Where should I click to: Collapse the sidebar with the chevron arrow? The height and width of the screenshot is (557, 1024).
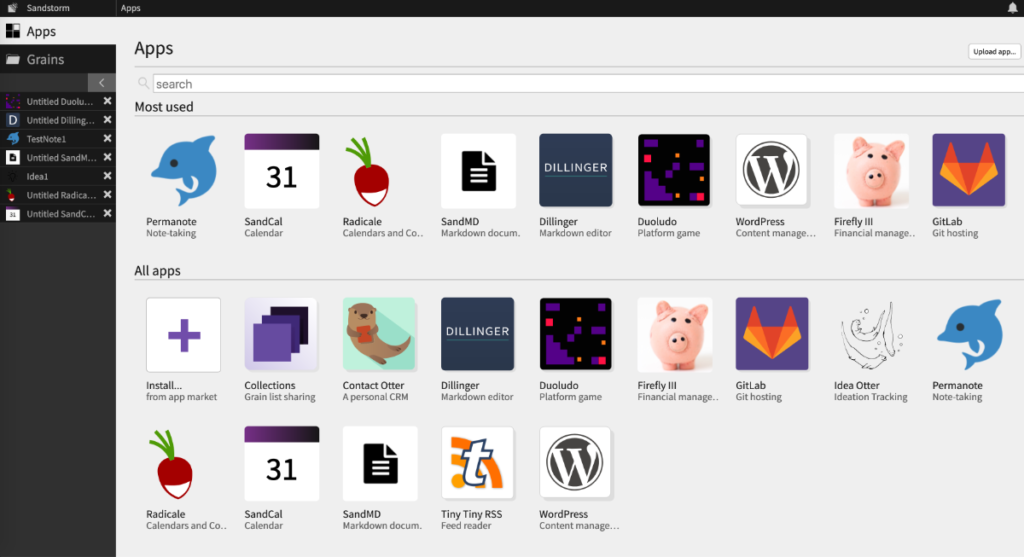tap(101, 83)
